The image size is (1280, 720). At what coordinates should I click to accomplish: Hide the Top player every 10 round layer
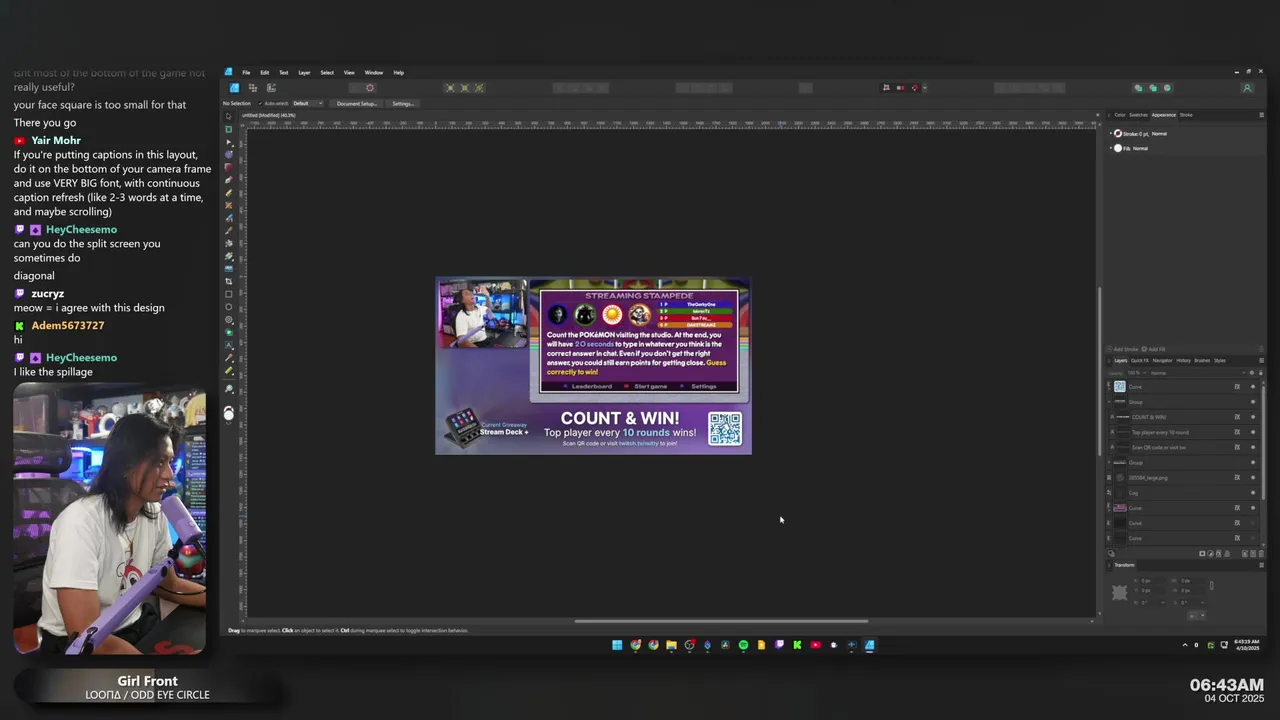coord(1253,432)
